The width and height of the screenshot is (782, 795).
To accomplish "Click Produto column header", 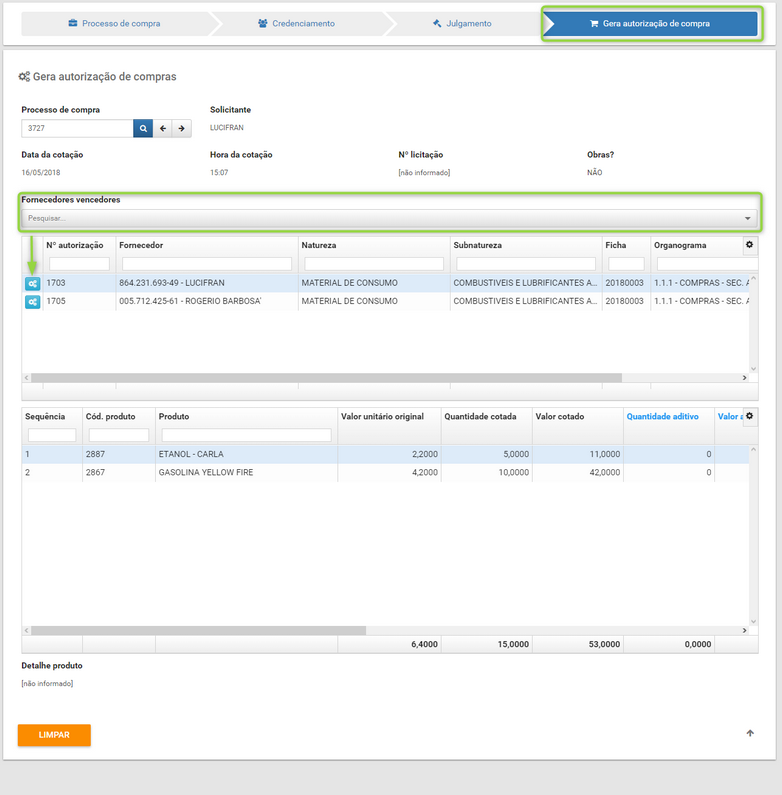I will (174, 416).
